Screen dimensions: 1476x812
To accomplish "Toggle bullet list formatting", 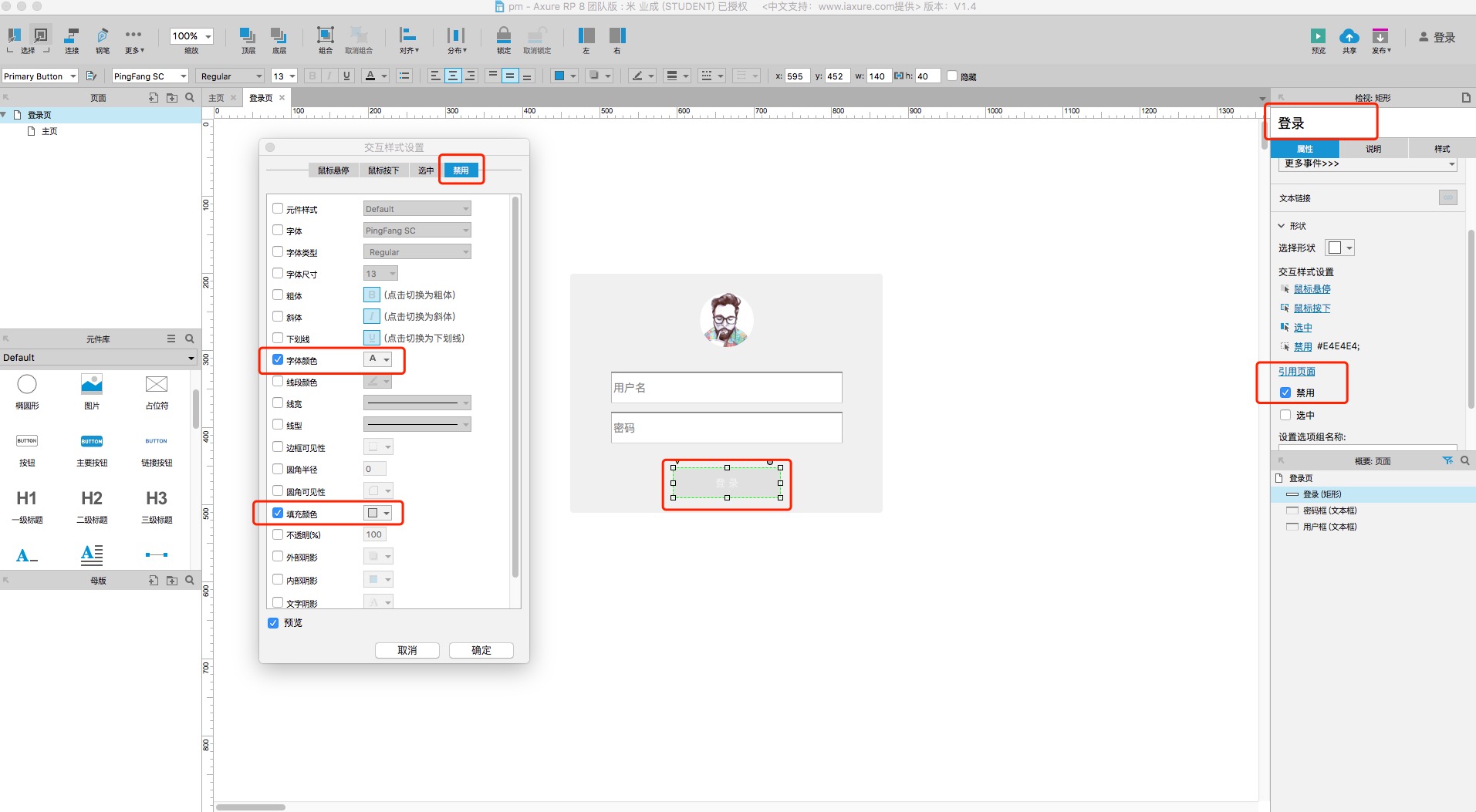I will [x=404, y=76].
